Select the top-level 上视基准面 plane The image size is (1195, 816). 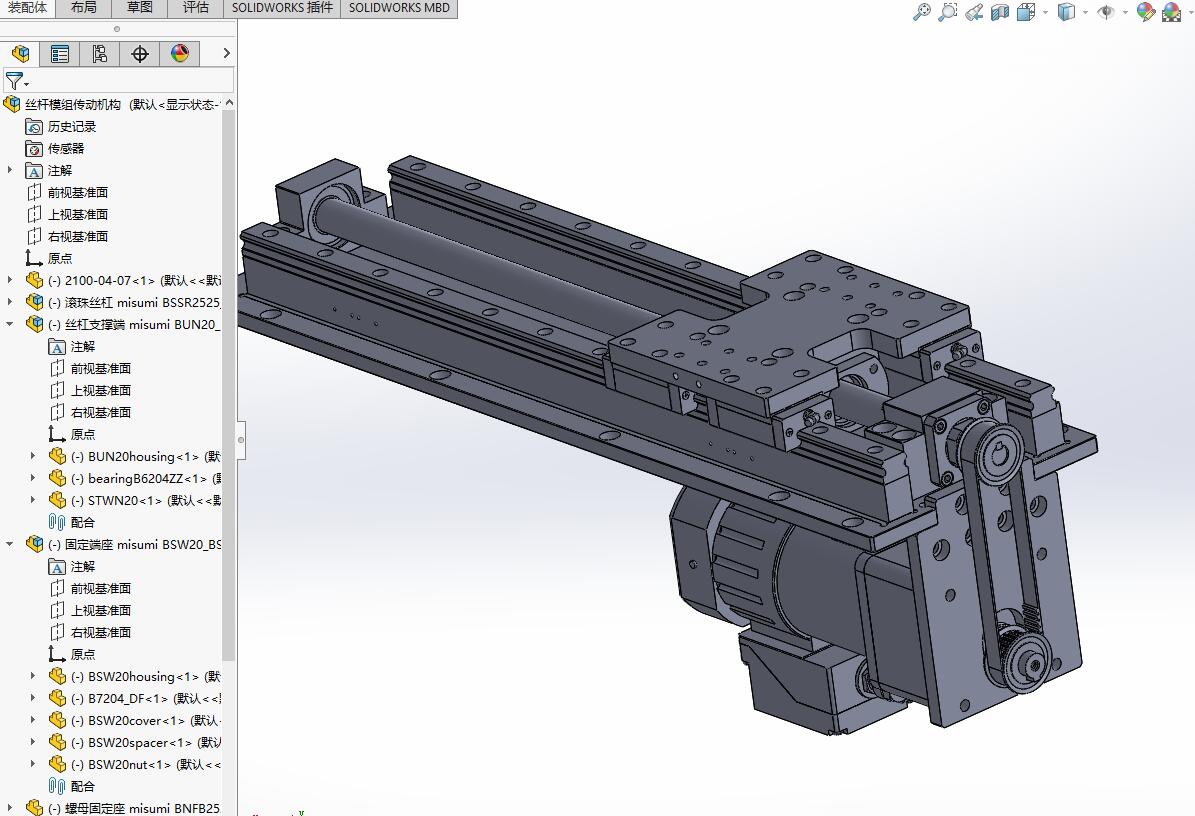tap(78, 215)
